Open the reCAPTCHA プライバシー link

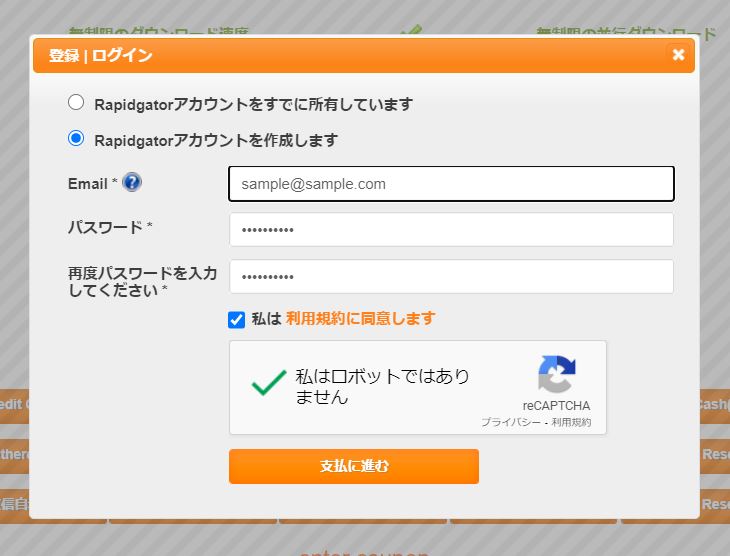[x=510, y=423]
